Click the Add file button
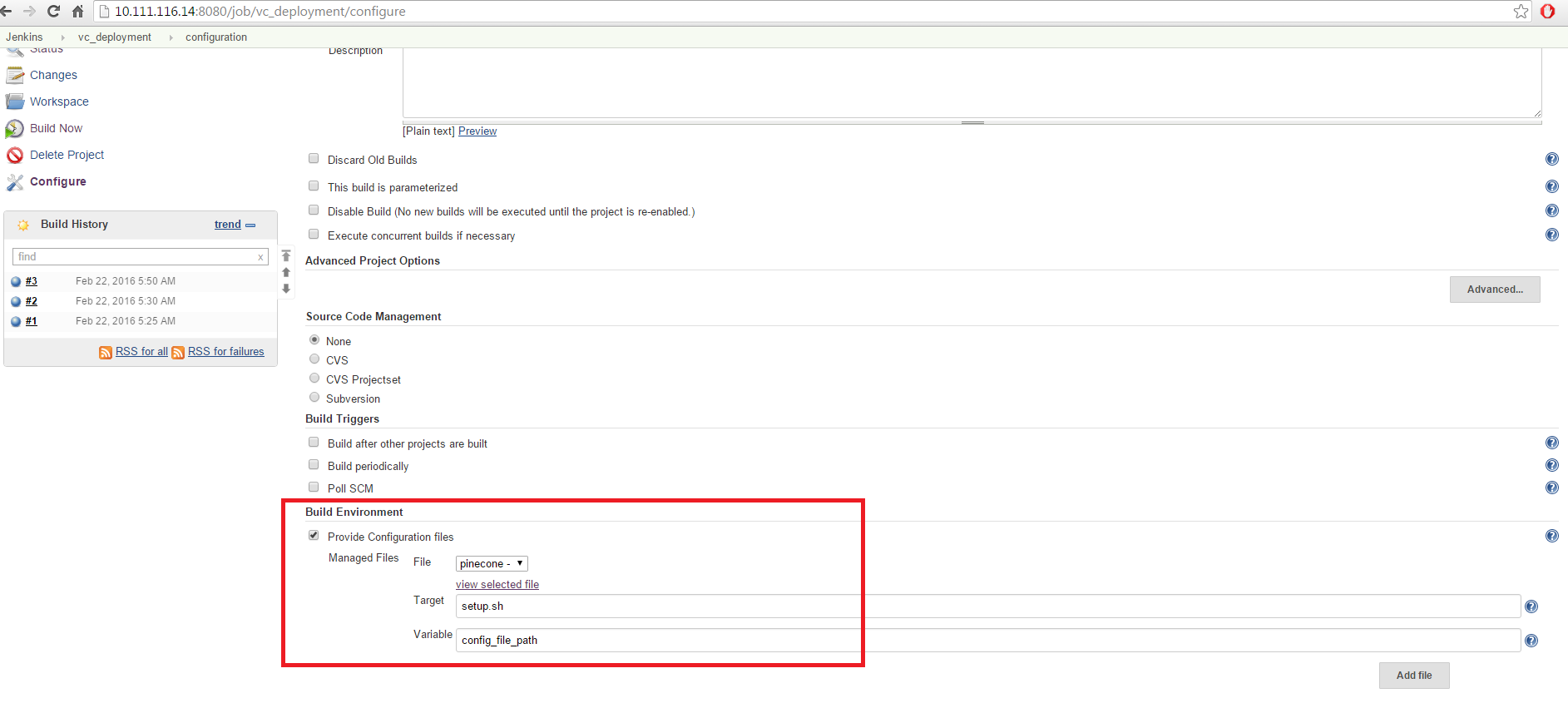 pyautogui.click(x=1413, y=676)
